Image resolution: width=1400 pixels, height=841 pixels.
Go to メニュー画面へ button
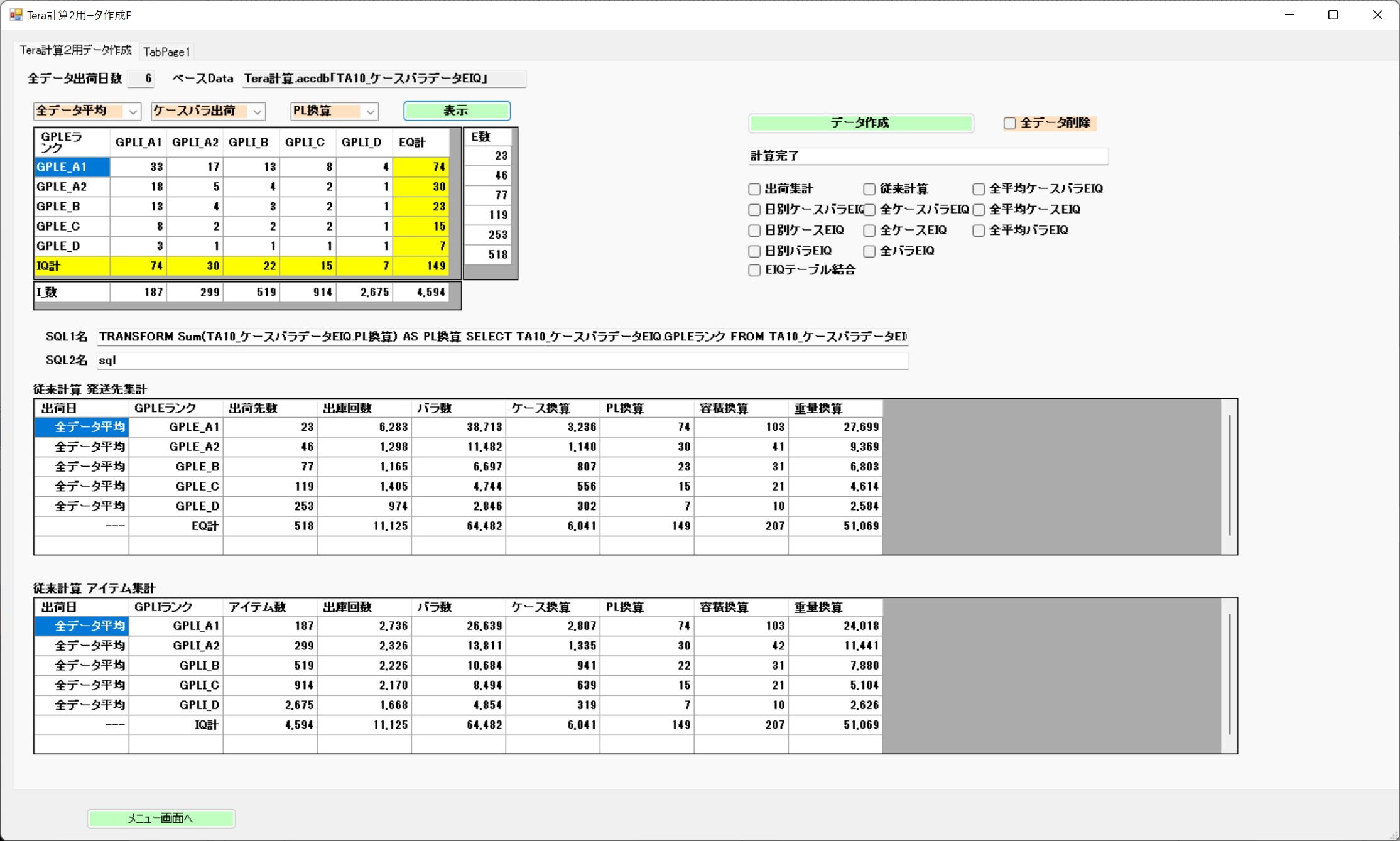point(161,818)
